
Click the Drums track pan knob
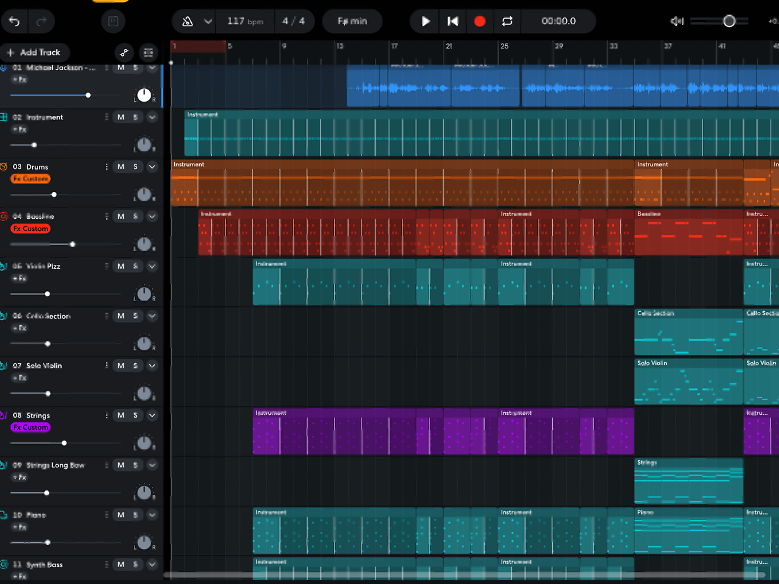144,194
